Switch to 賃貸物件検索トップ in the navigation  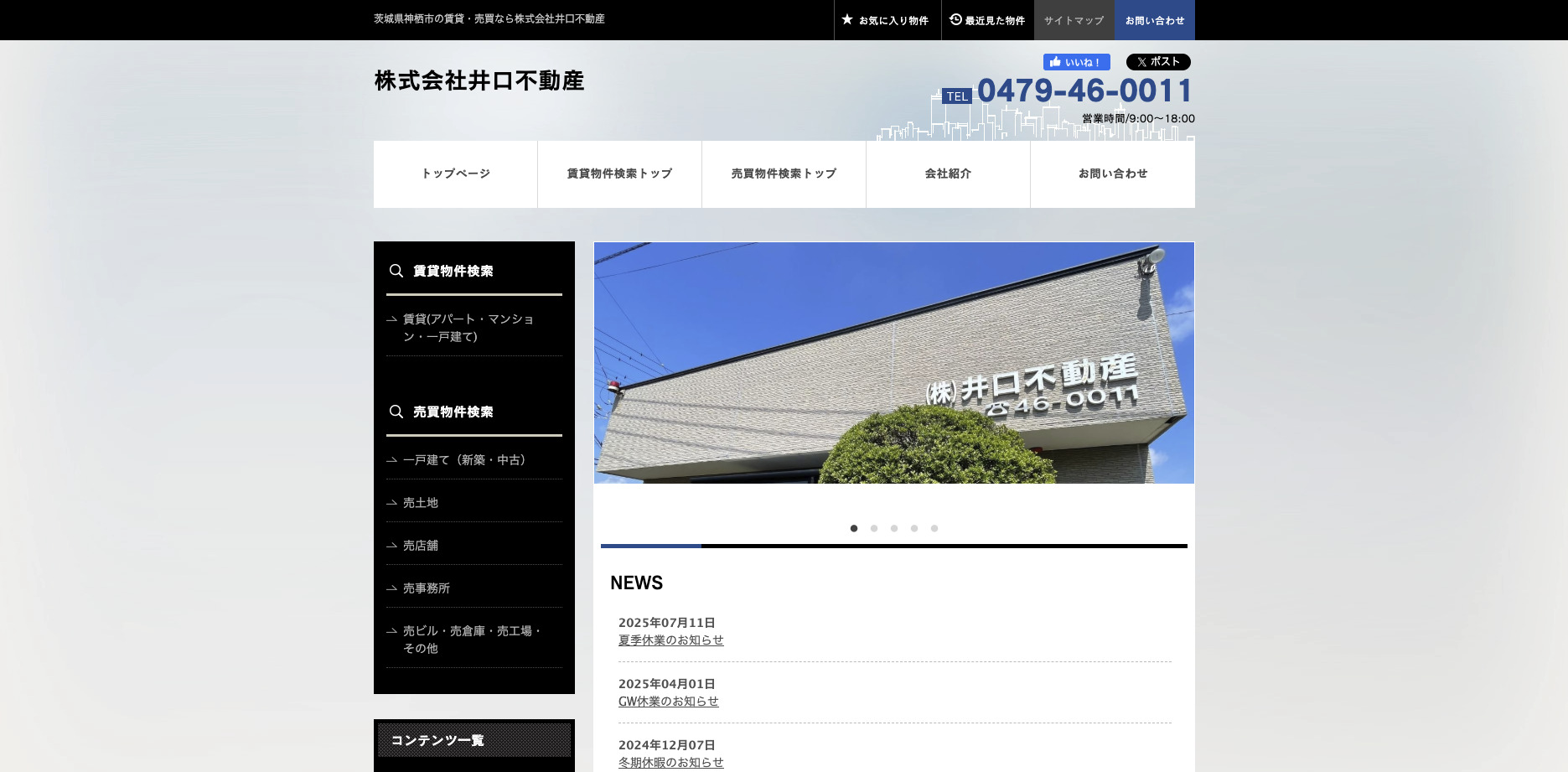coord(618,174)
